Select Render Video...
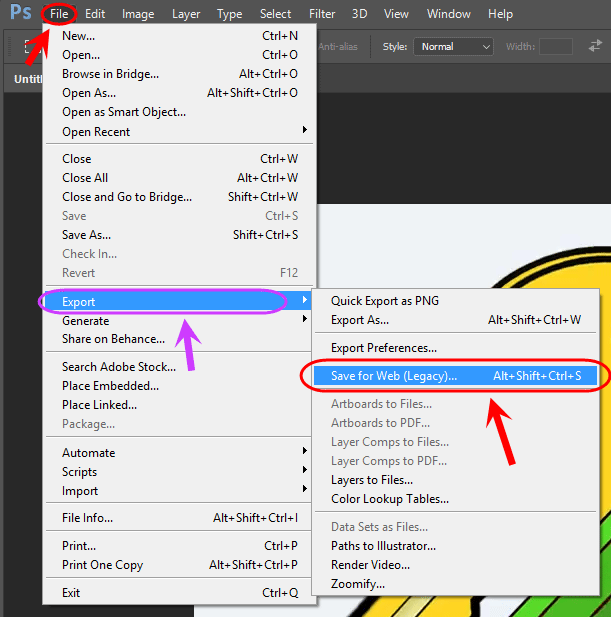The height and width of the screenshot is (617, 611). point(456,565)
